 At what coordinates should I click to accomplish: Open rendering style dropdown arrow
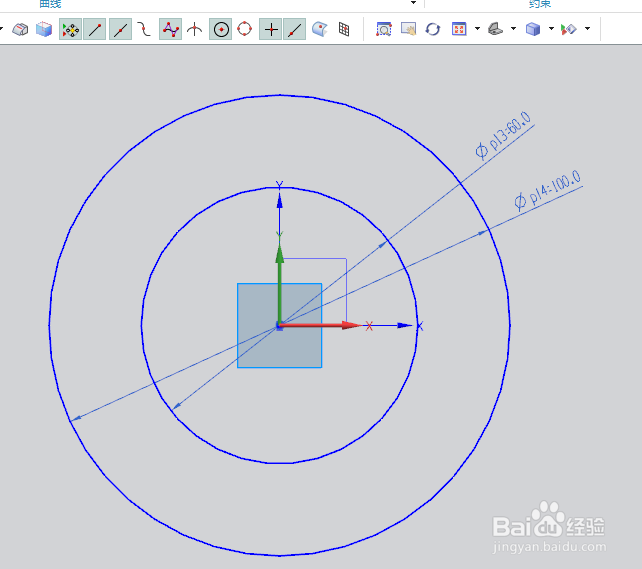[552, 29]
